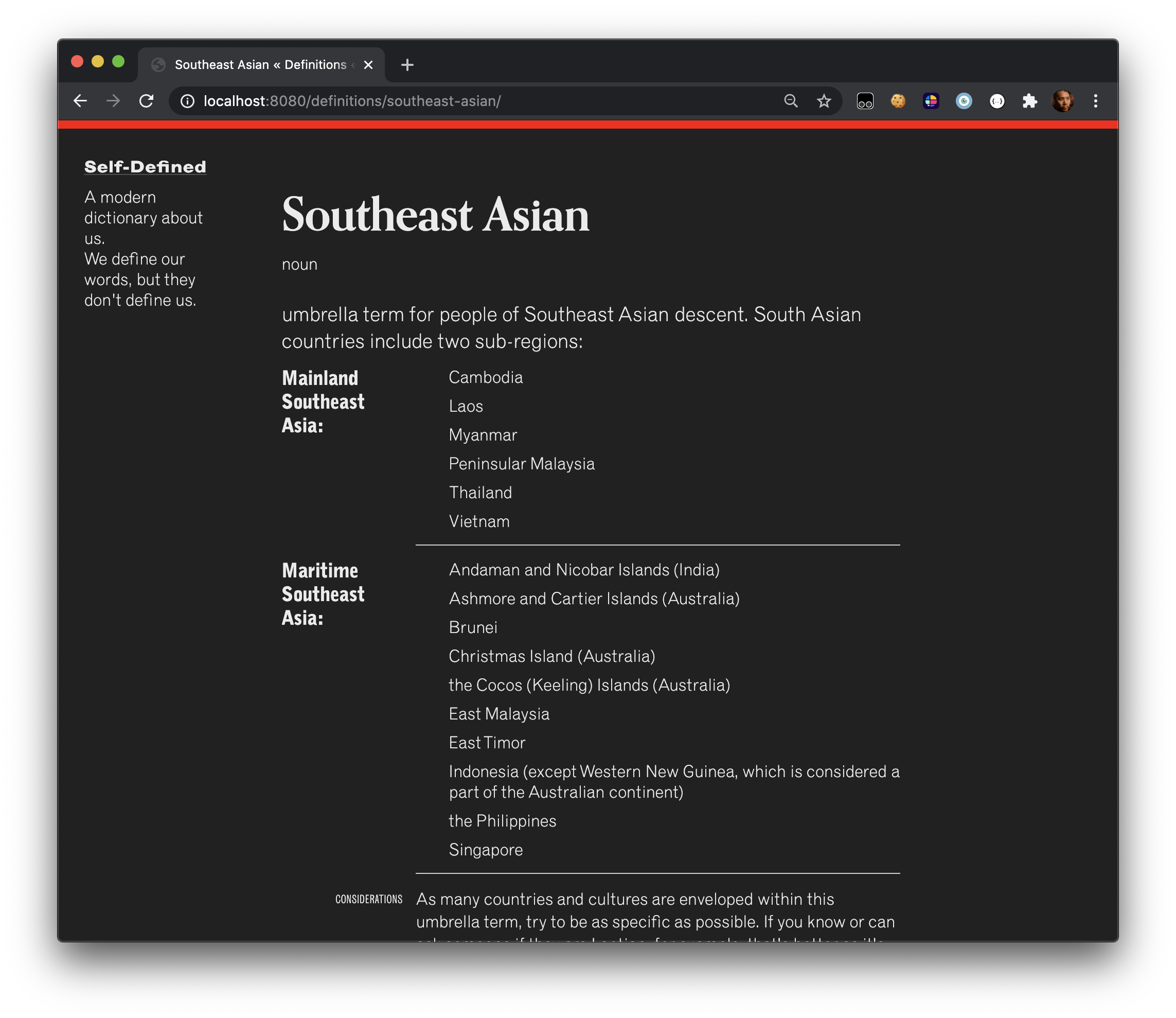This screenshot has width=1176, height=1018.
Task: Click the site information icon in address bar
Action: (x=187, y=101)
